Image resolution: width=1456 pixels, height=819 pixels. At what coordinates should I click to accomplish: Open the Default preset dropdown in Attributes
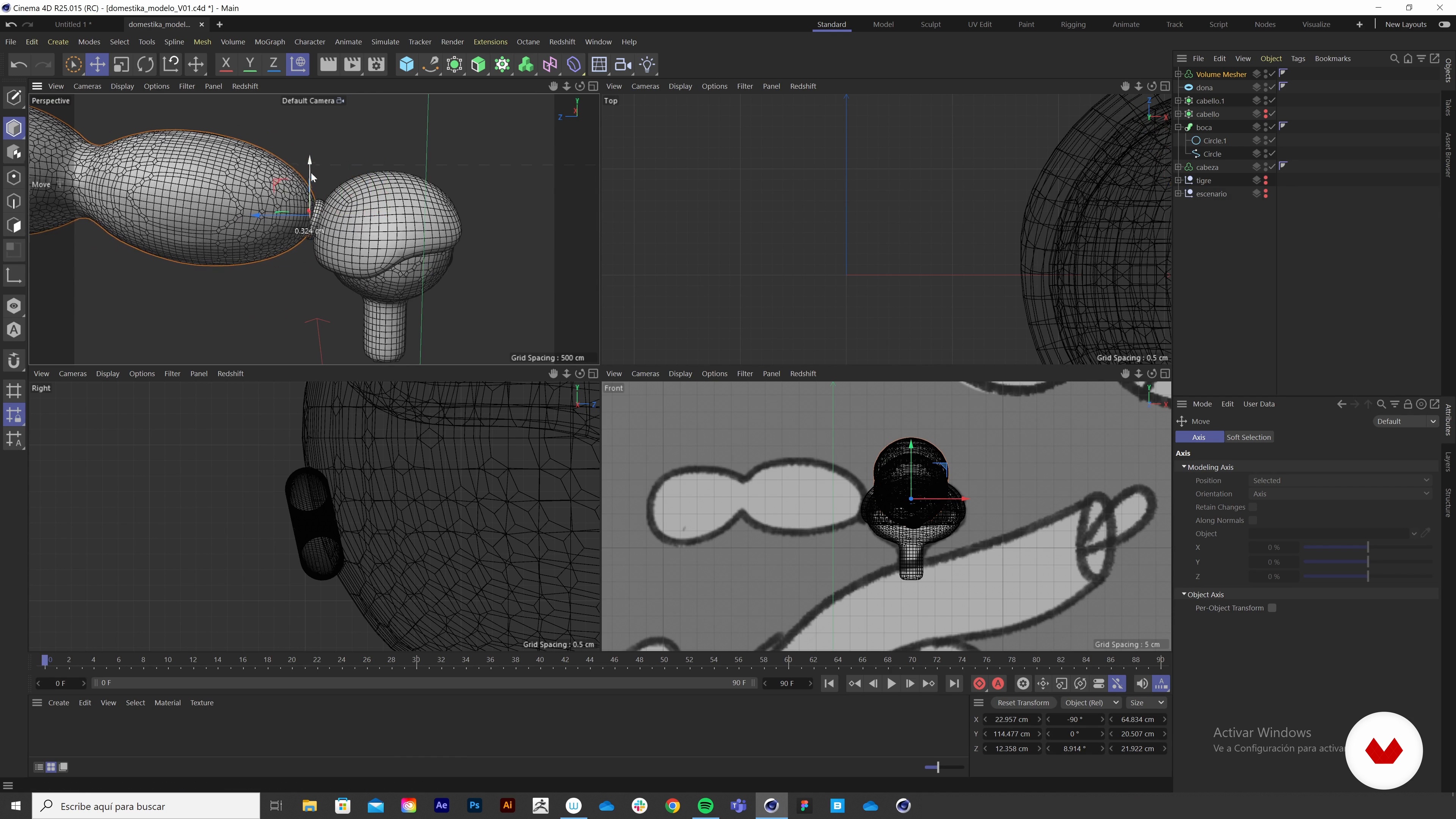(x=1406, y=421)
